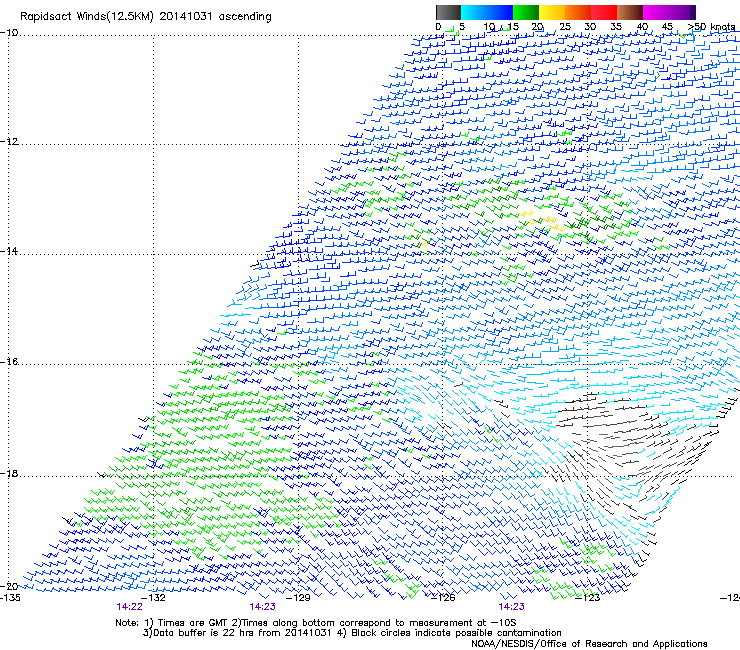Click the '45' label under the color bar

[x=667, y=27]
